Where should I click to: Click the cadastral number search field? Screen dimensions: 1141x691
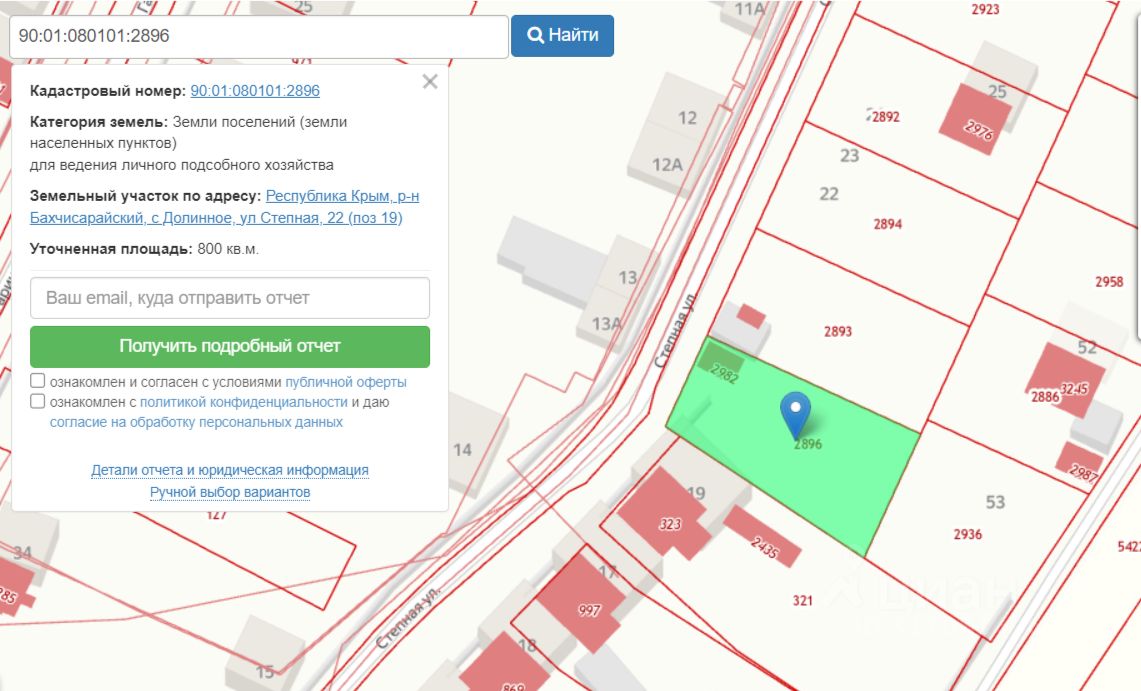coord(258,36)
